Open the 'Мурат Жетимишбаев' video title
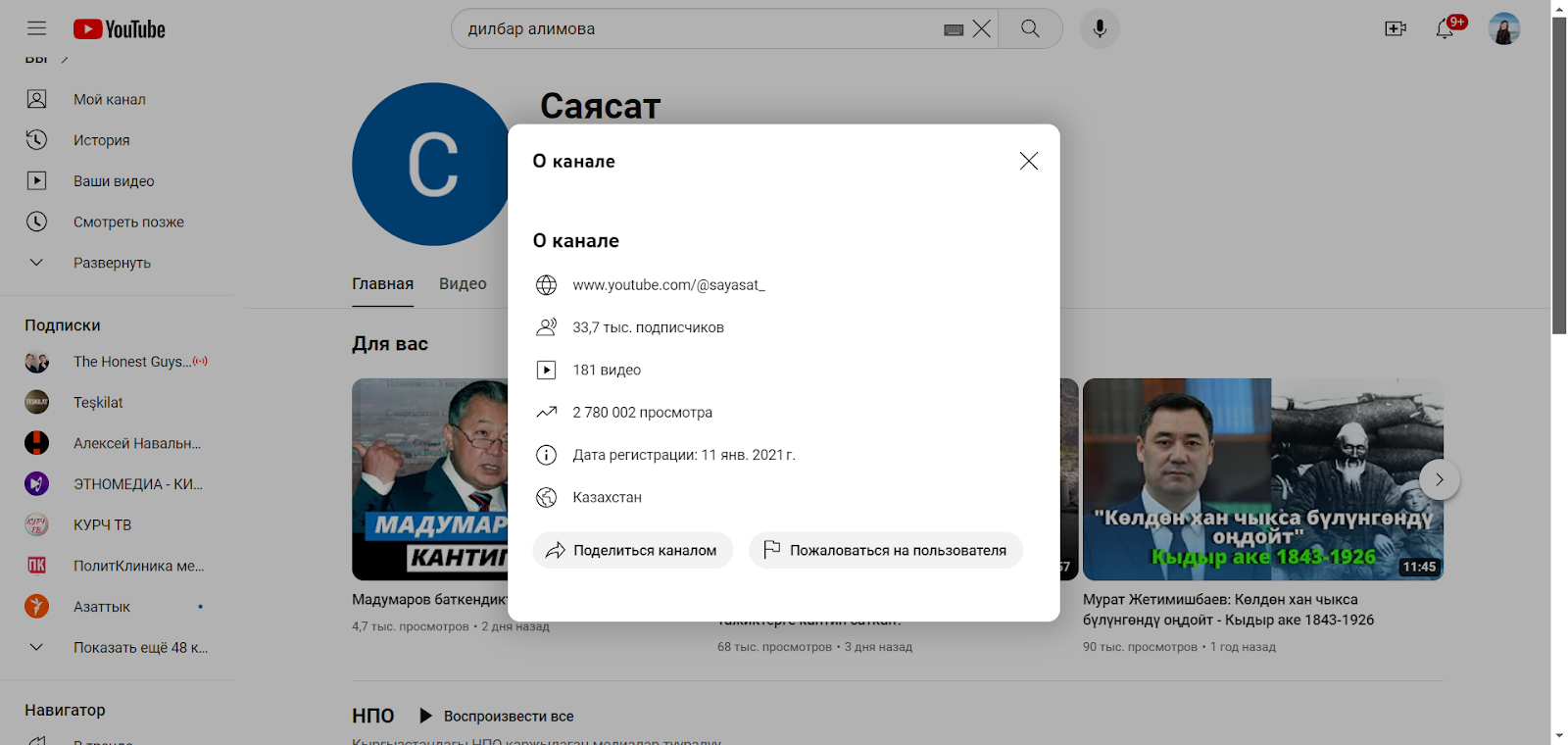The height and width of the screenshot is (745, 1568). [x=1228, y=610]
